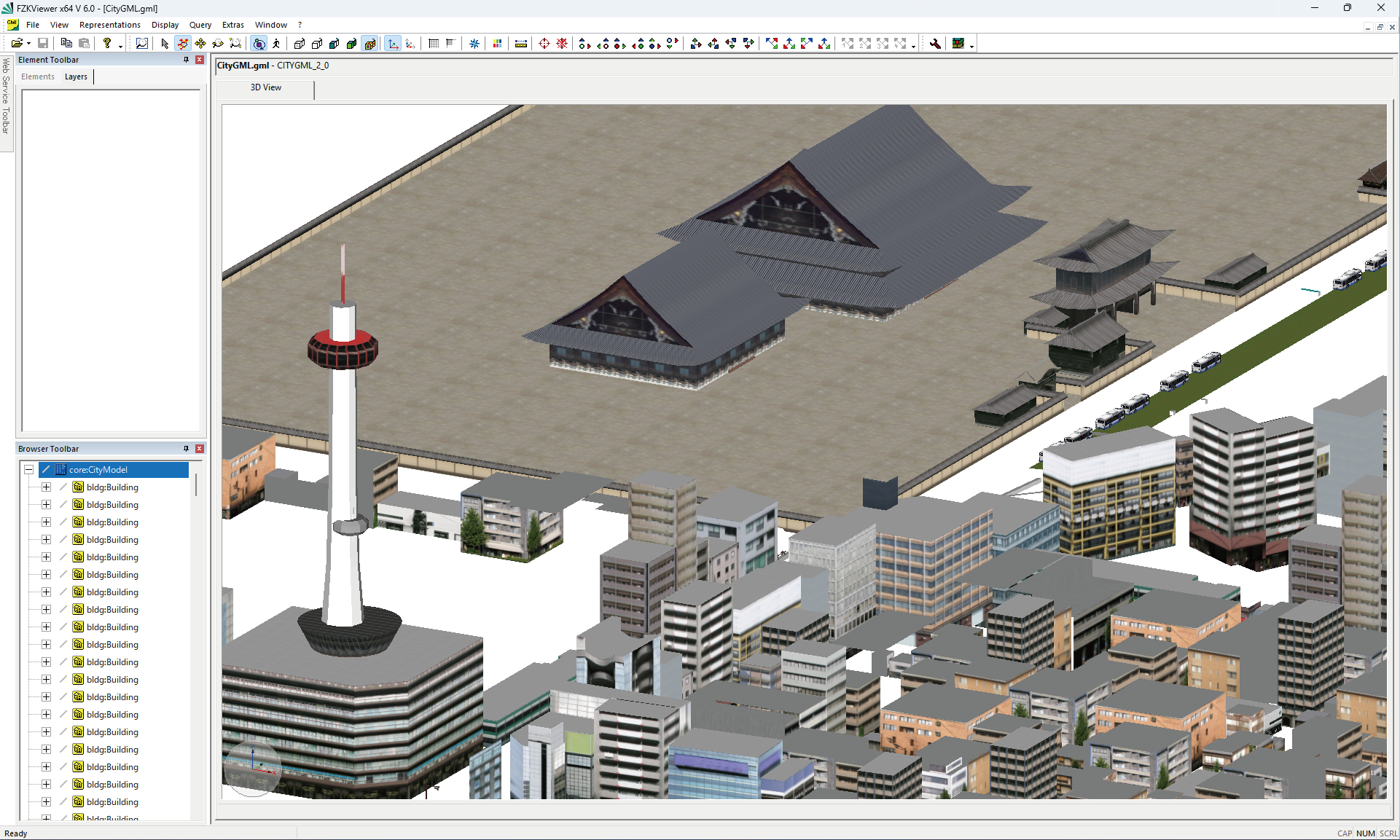
Task: Select the wireframe cube display icon
Action: click(299, 44)
